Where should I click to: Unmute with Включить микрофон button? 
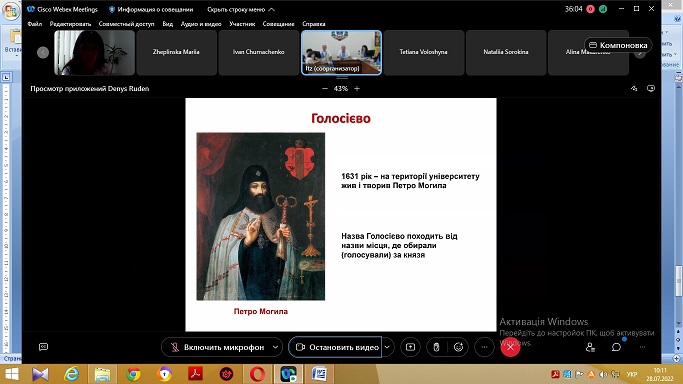217,347
